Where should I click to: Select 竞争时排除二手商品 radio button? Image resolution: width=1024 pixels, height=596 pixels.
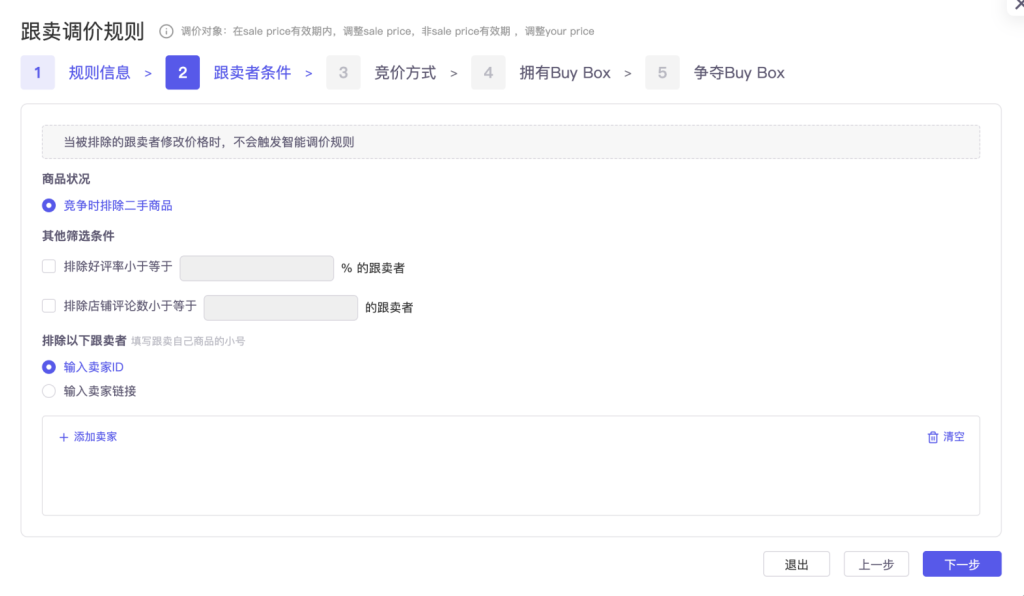49,206
